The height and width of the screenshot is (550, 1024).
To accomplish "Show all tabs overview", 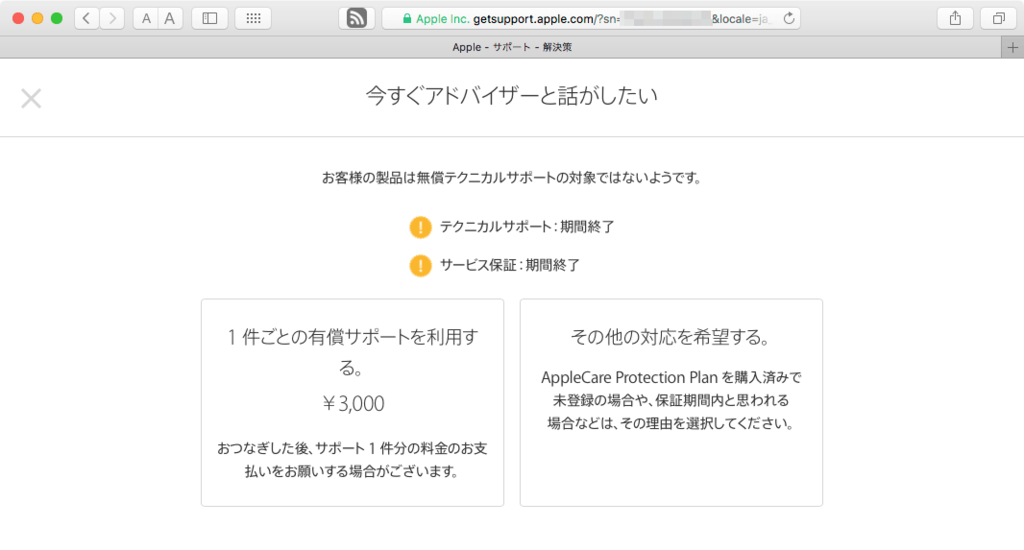I will pos(999,18).
